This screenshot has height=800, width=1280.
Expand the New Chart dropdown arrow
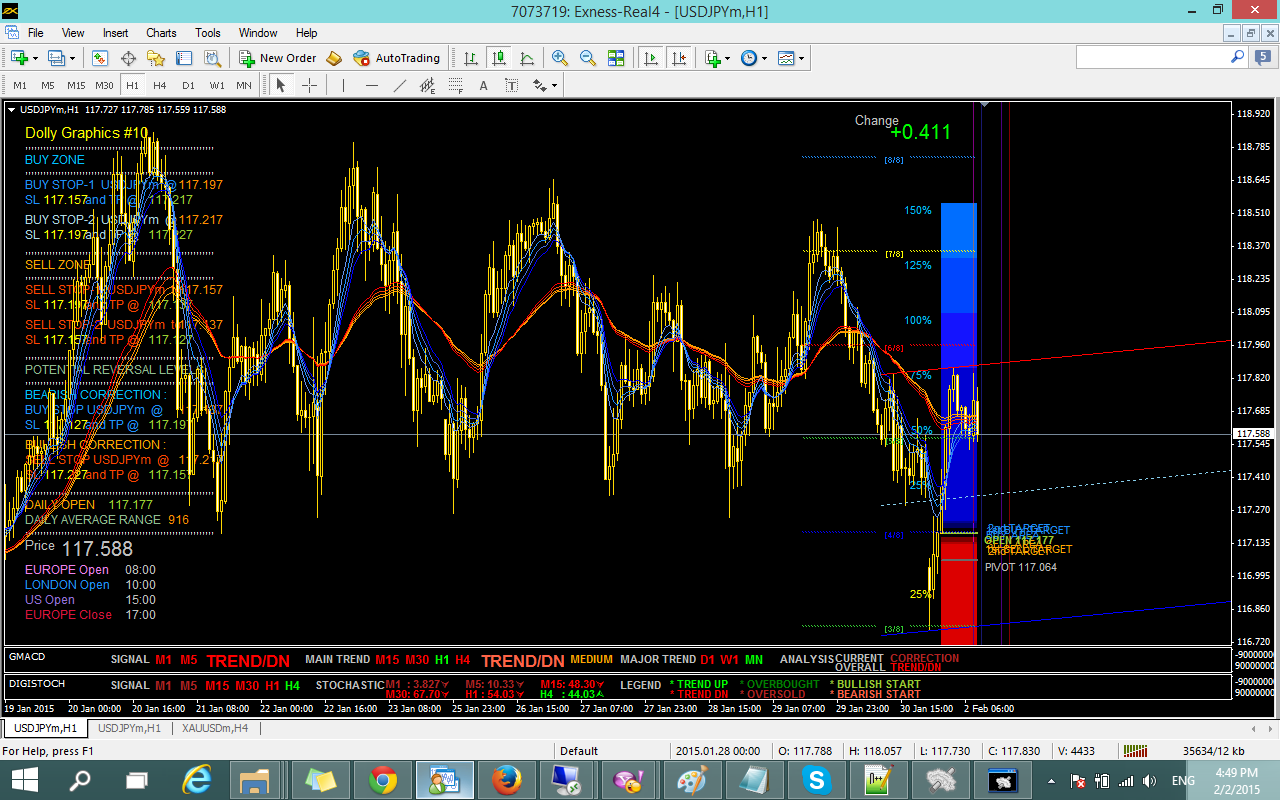point(34,58)
